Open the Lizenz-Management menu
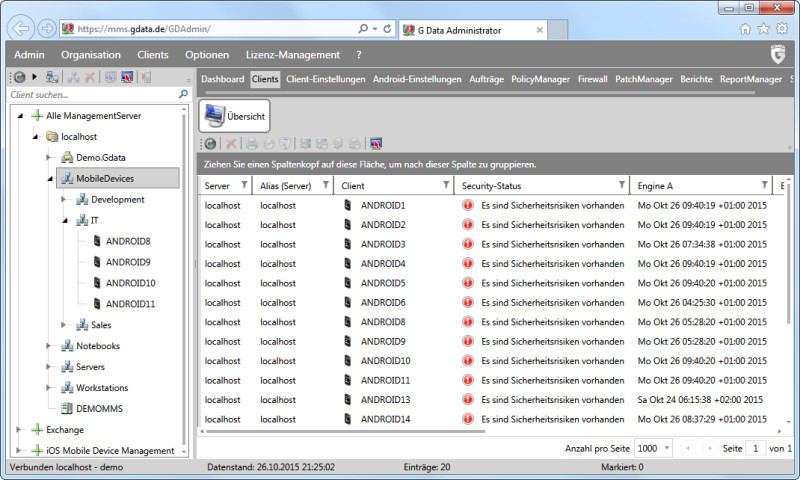Screen dimensions: 800x480 click(x=293, y=55)
